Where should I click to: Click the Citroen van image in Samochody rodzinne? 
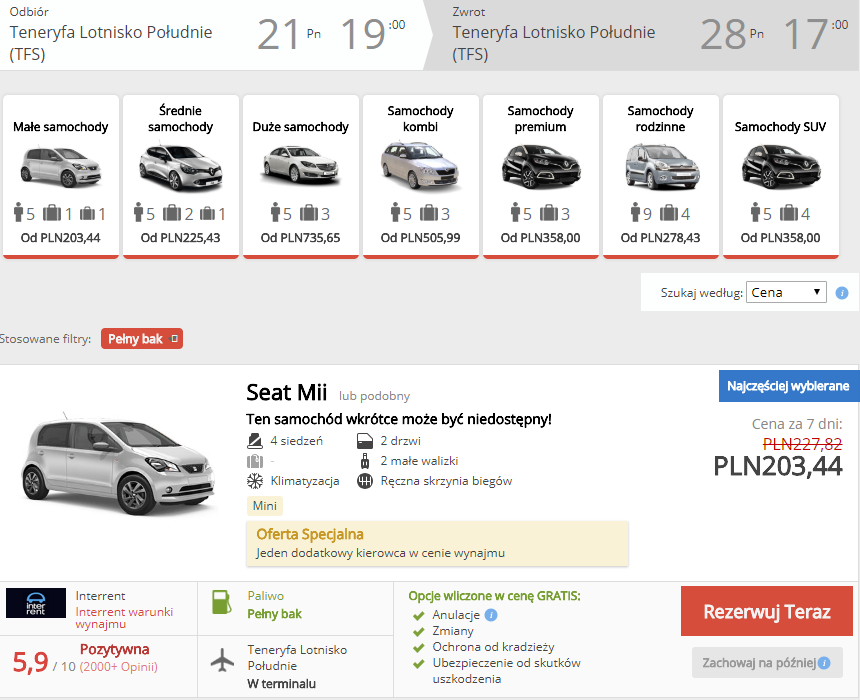click(x=662, y=166)
